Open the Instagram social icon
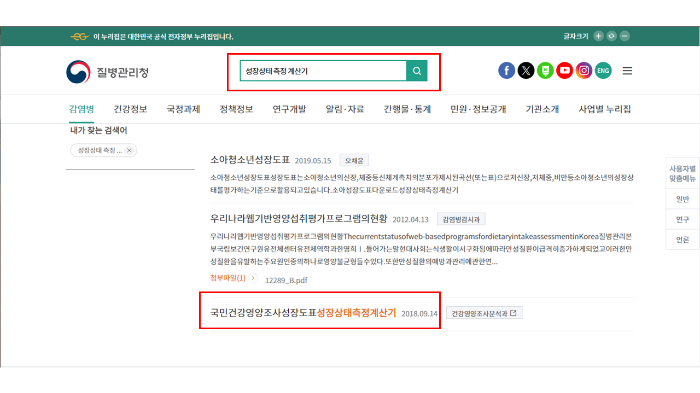Viewport: 700px width, 393px height. (583, 71)
